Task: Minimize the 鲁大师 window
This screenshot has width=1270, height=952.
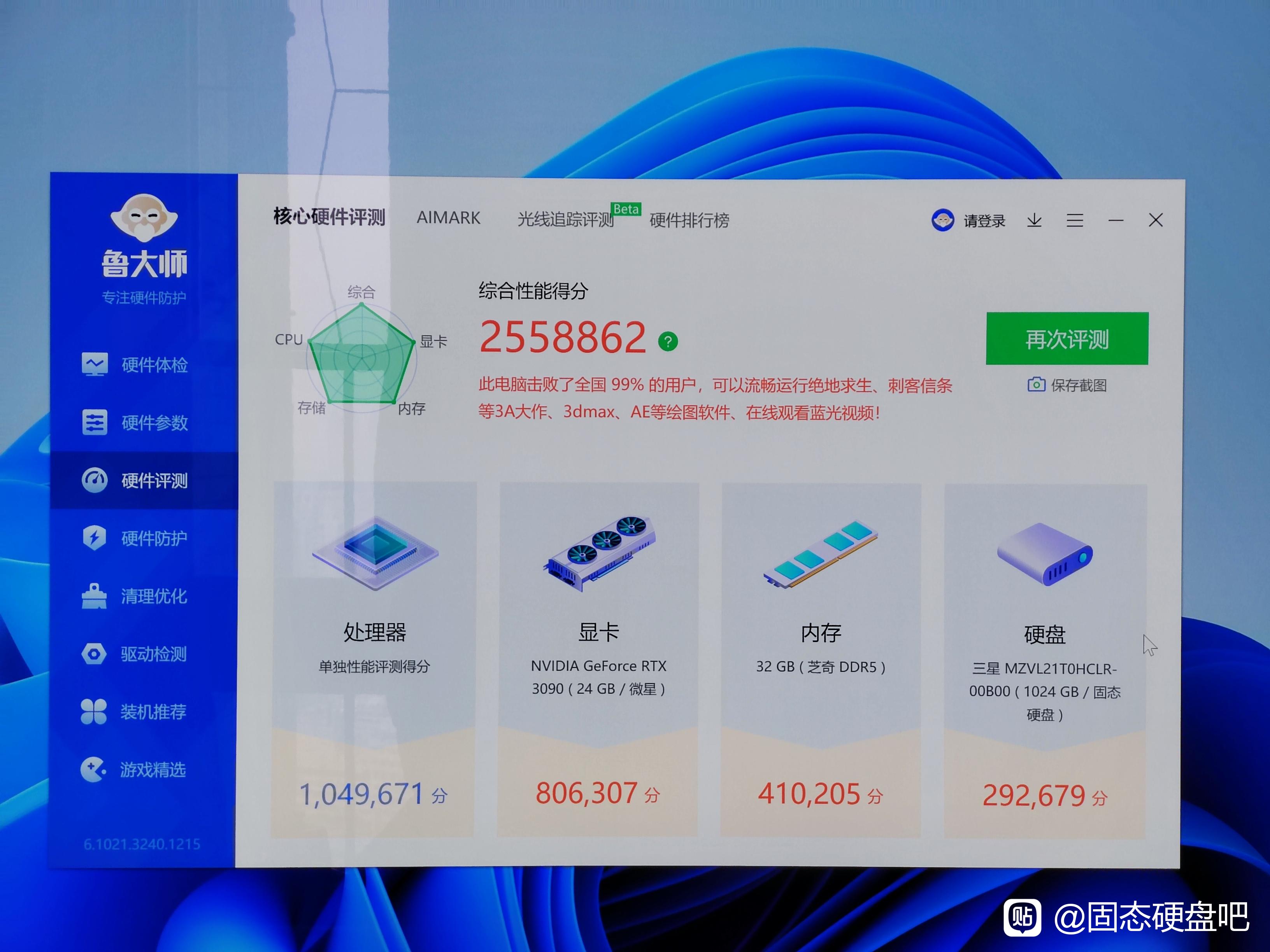Action: pos(1116,220)
